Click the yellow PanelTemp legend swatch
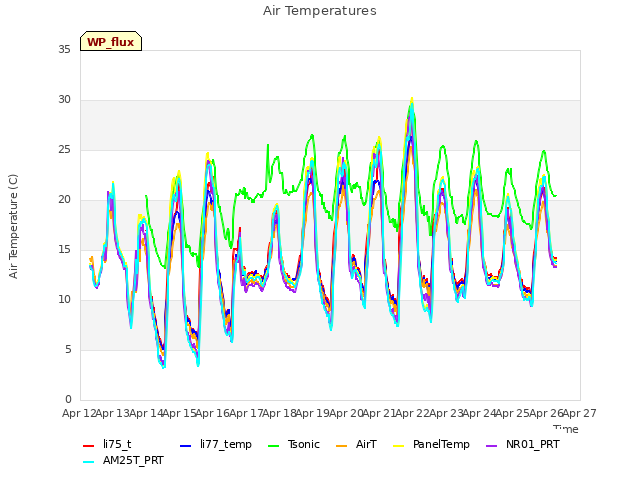This screenshot has width=640, height=480. [x=398, y=446]
